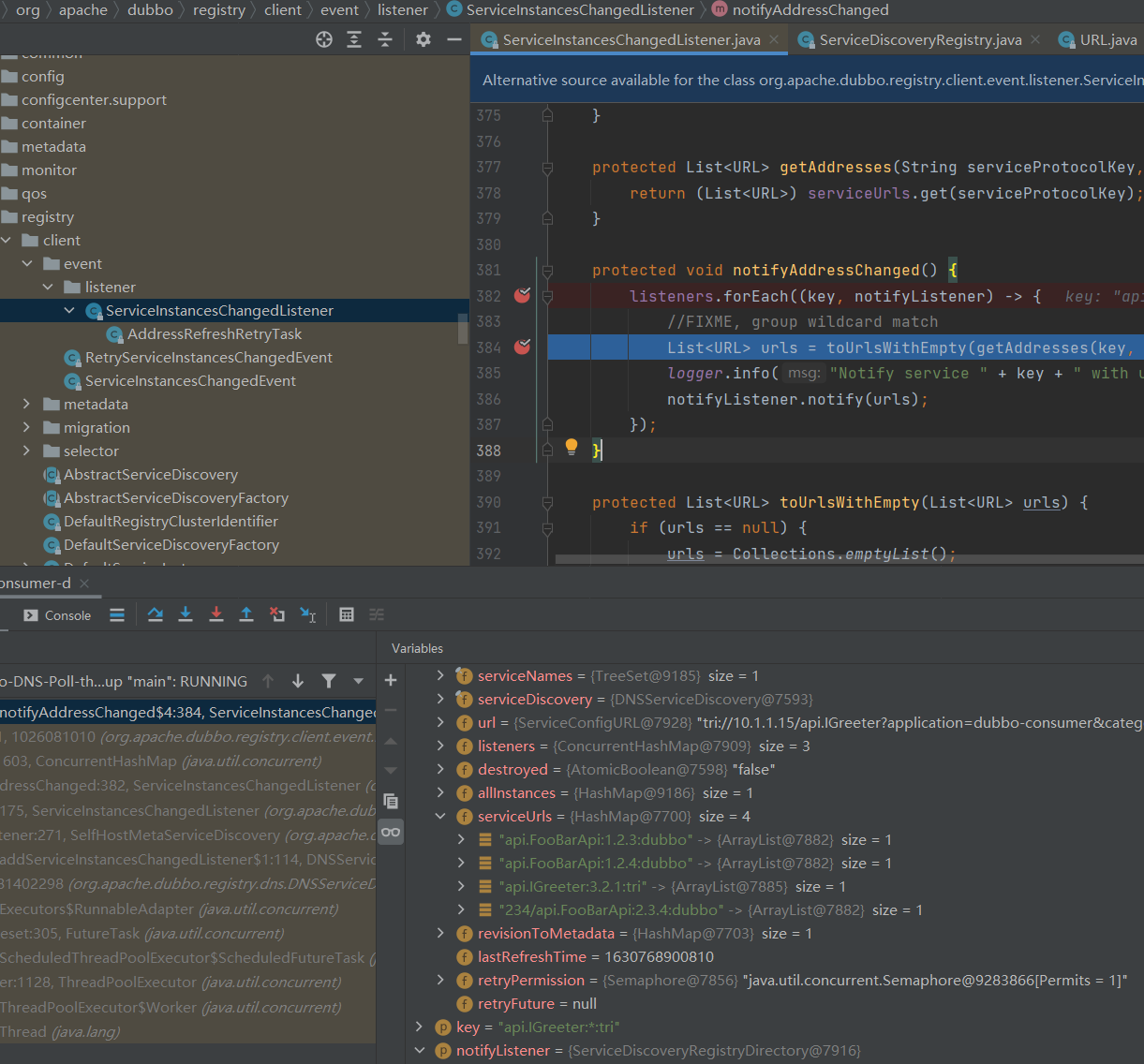Select RetryServiceInstancesChangedEvent class

tap(209, 357)
